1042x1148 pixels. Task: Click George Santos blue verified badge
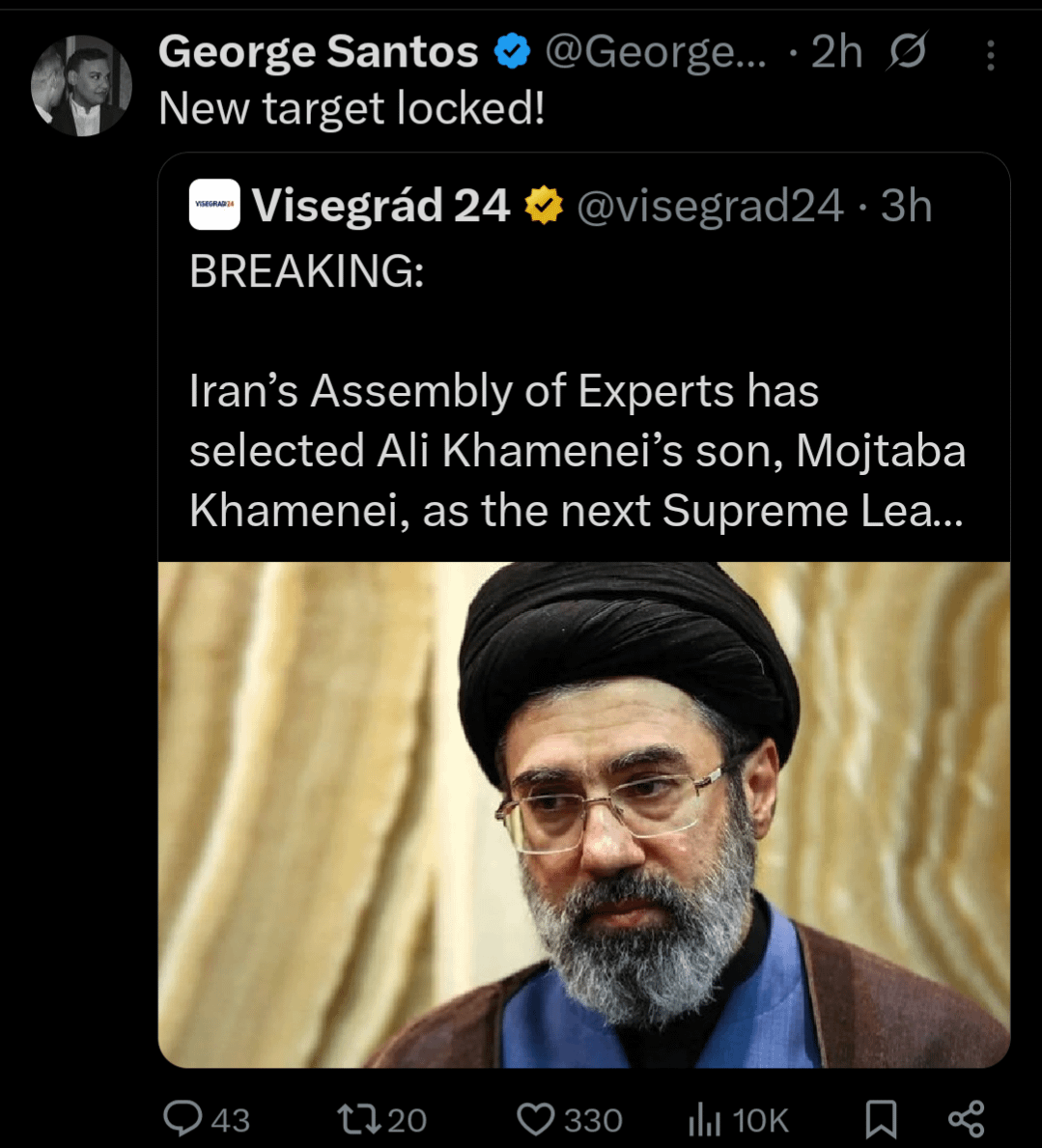click(512, 52)
